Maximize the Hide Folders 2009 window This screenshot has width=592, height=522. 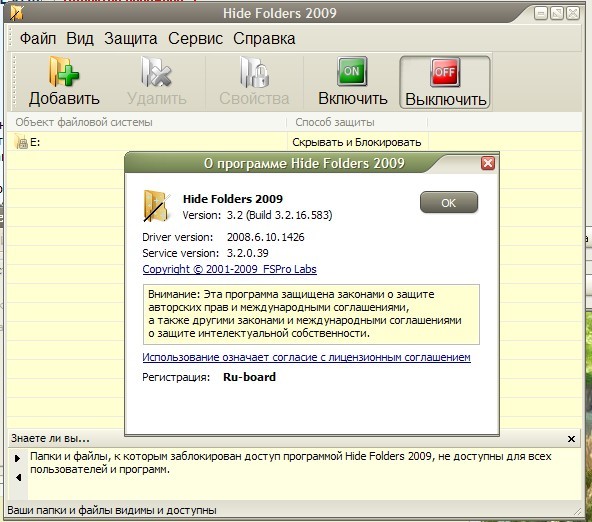pos(557,14)
